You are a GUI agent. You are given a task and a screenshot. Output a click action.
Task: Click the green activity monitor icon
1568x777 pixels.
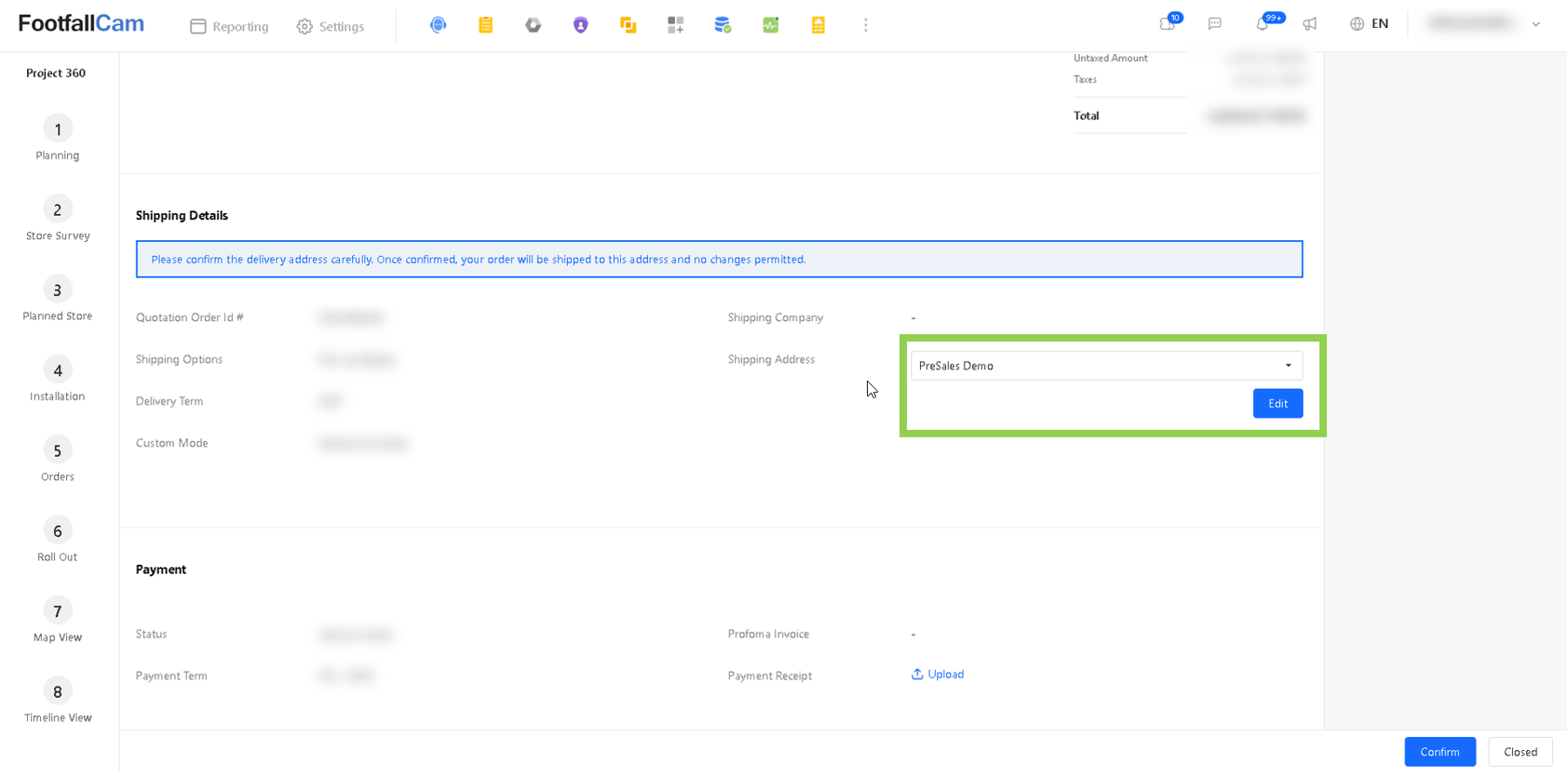(770, 25)
